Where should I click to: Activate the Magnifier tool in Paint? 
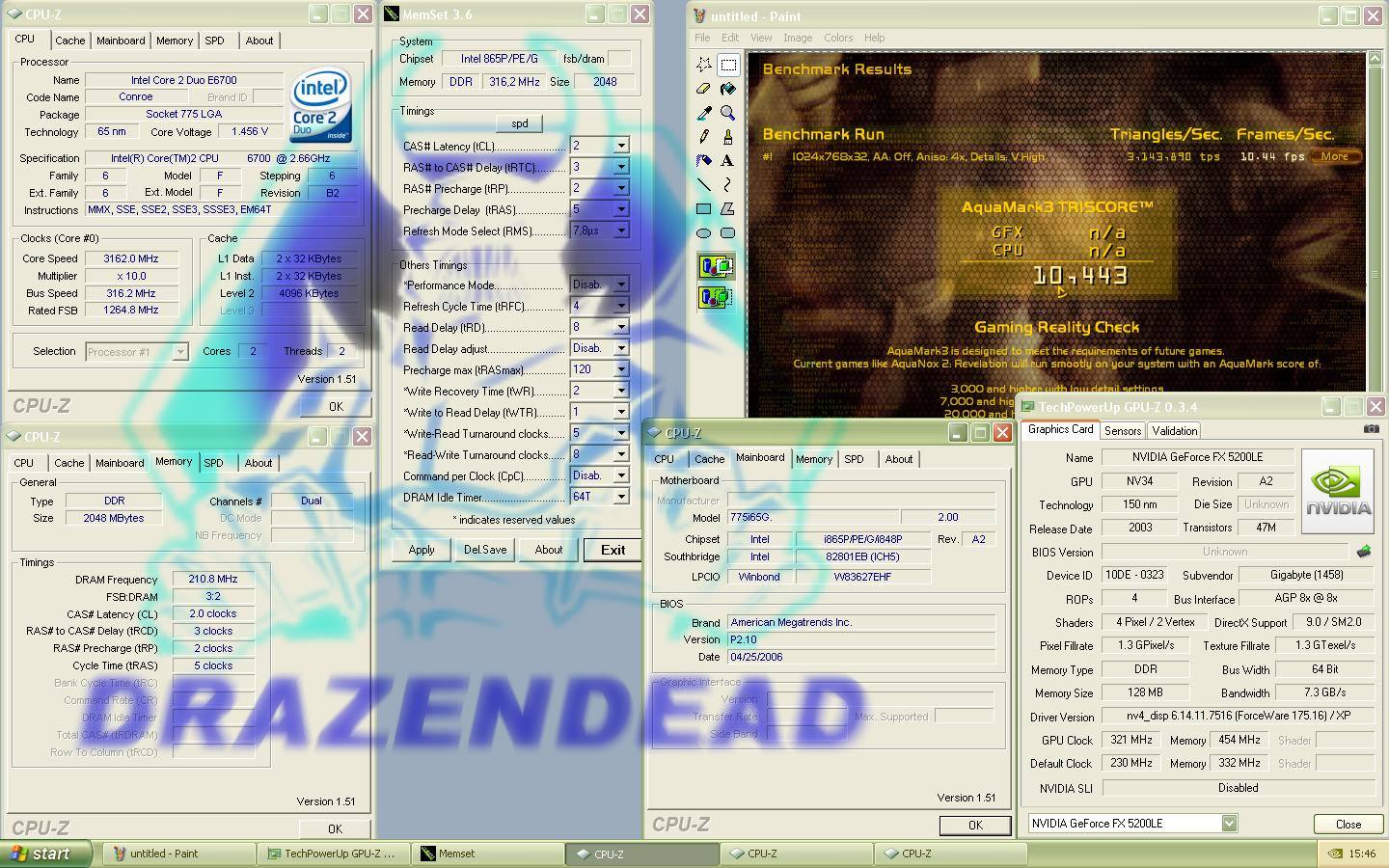pyautogui.click(x=728, y=113)
